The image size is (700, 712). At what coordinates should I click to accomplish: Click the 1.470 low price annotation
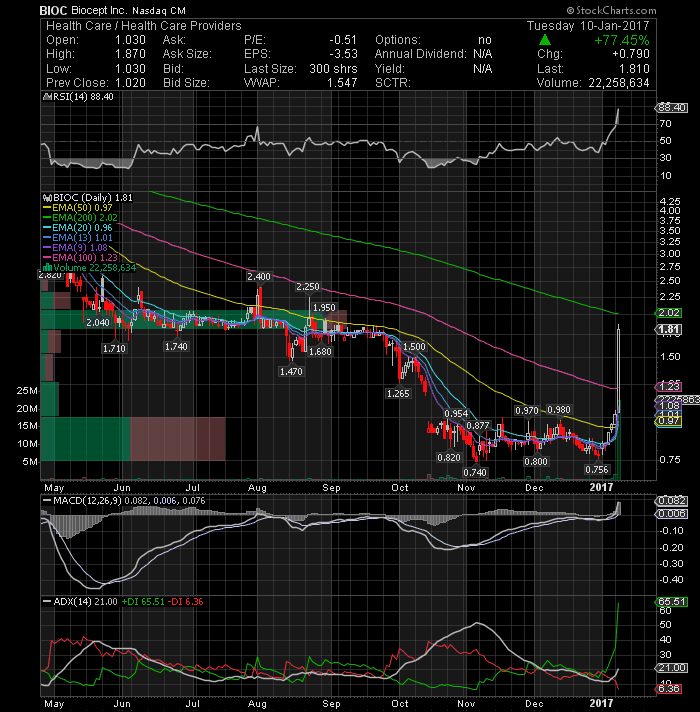coord(291,371)
